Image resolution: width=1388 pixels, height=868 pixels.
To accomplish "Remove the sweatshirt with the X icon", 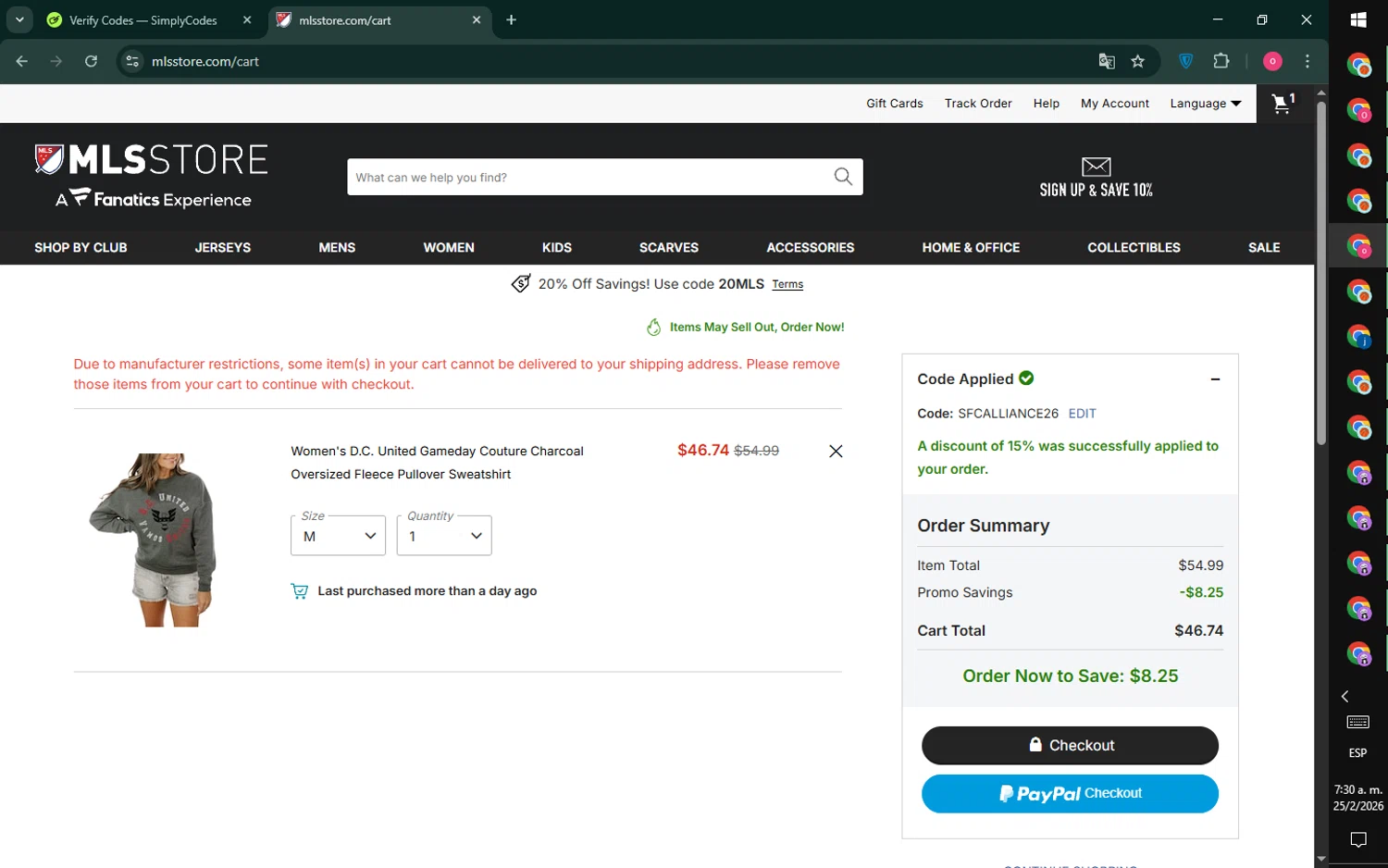I will 836,452.
